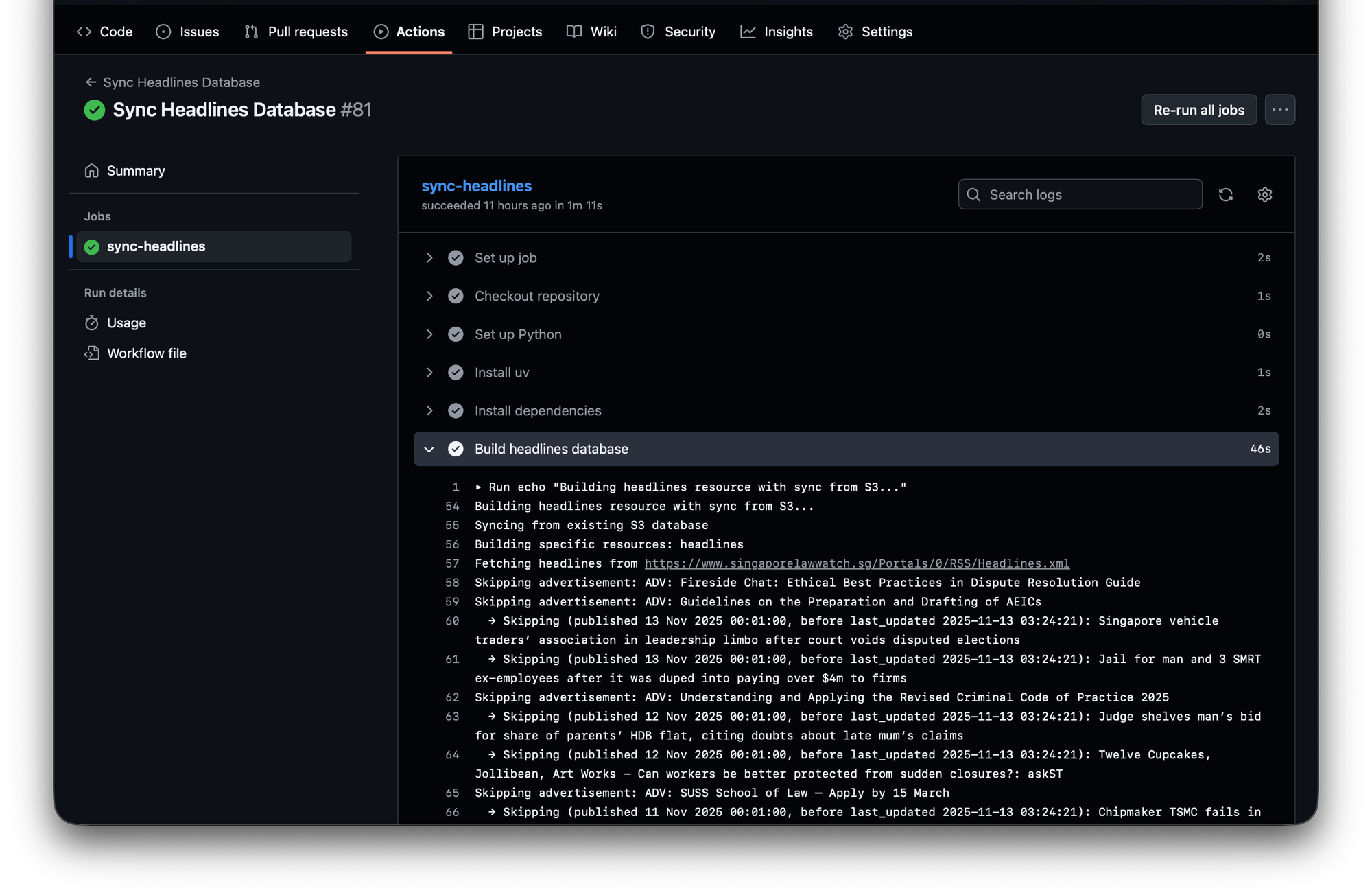Click the Workflow file icon
The width and height of the screenshot is (1372, 895).
[92, 353]
